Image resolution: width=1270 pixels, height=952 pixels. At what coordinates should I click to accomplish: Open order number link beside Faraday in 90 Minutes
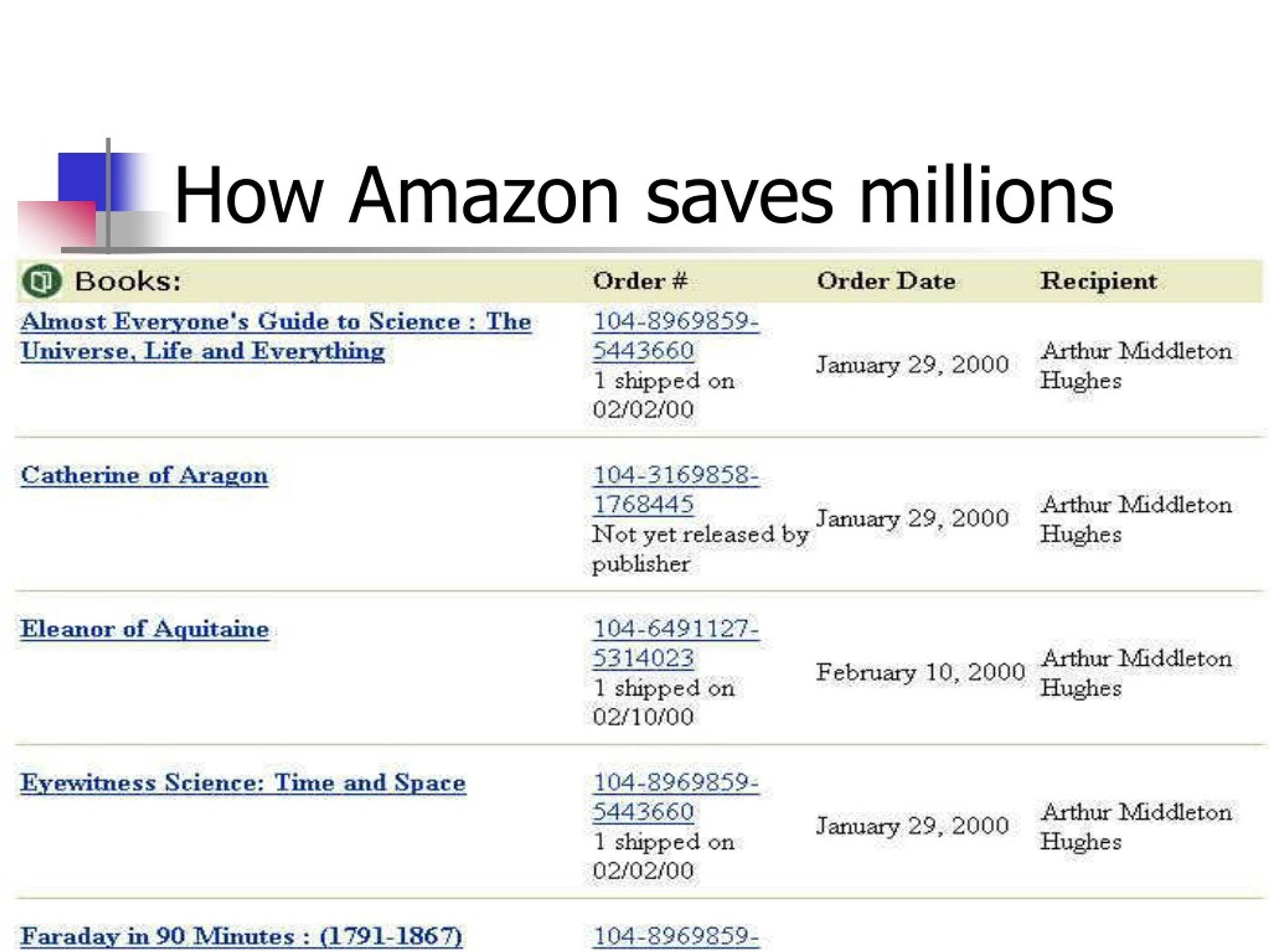[x=676, y=937]
